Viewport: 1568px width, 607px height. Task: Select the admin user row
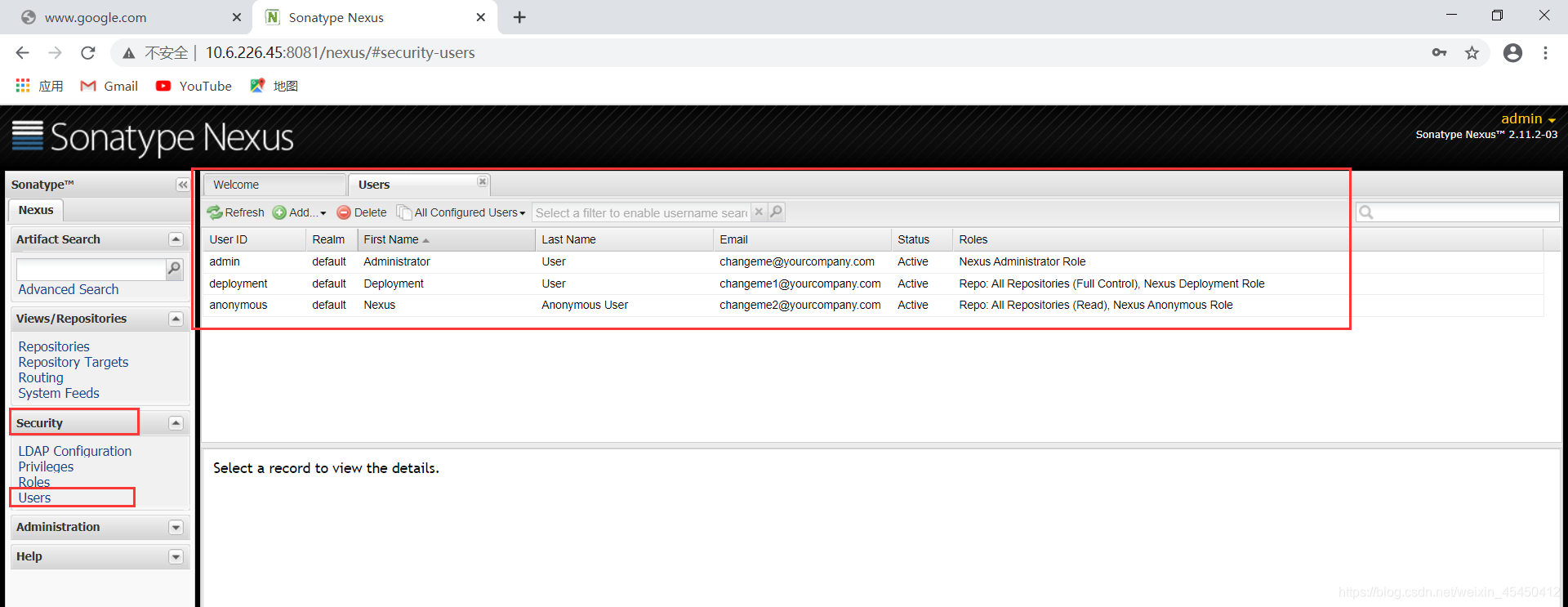coord(873,261)
